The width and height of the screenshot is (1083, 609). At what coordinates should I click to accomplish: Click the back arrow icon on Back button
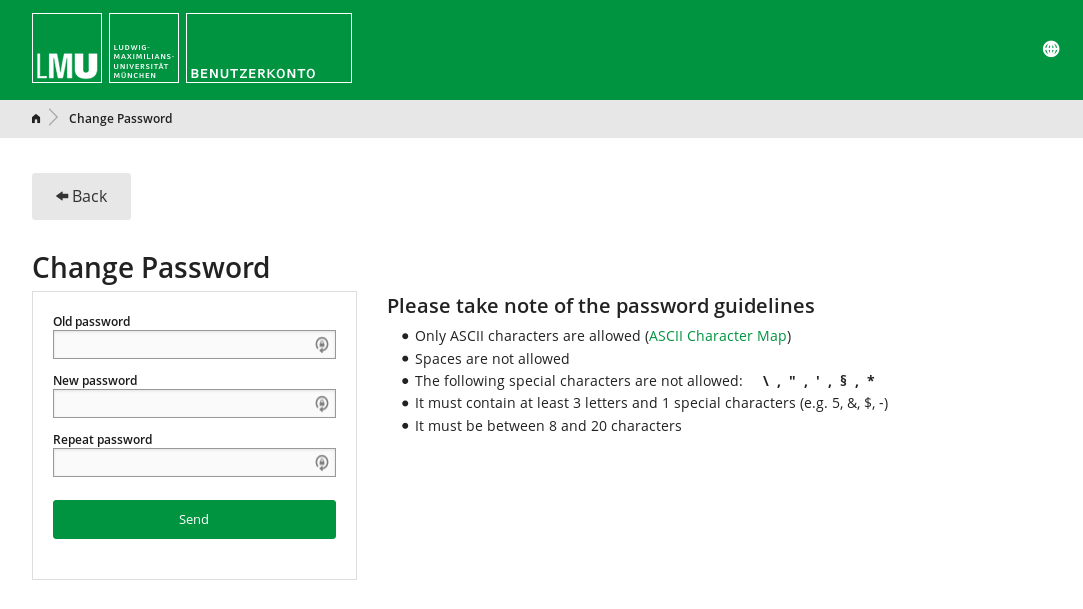coord(62,195)
